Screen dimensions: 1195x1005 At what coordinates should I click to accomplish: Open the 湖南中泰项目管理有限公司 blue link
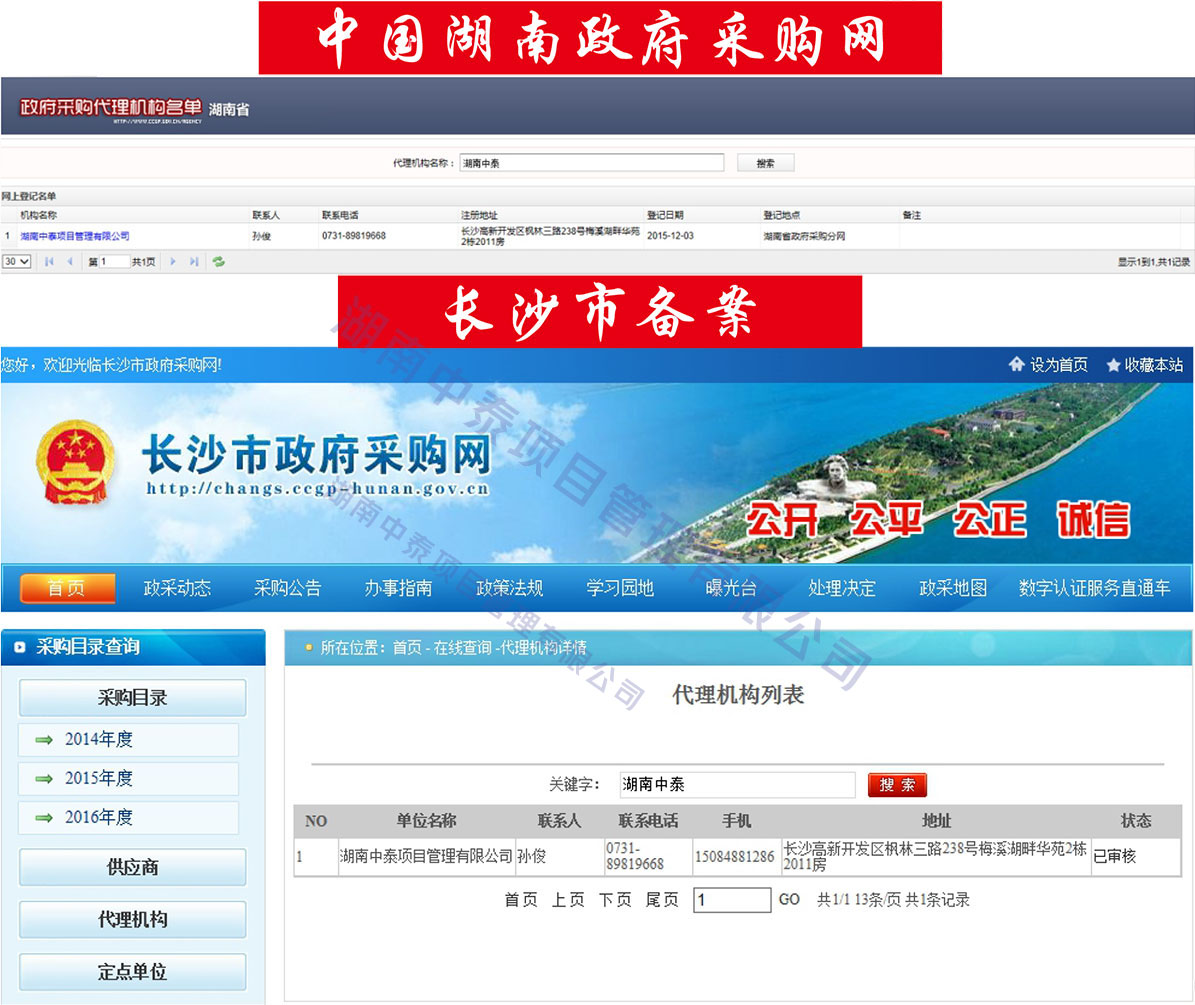tap(75, 236)
